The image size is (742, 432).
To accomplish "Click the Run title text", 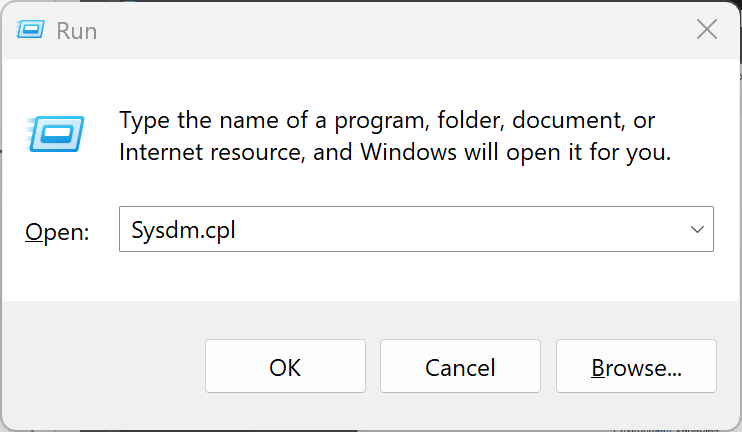I will tap(77, 31).
